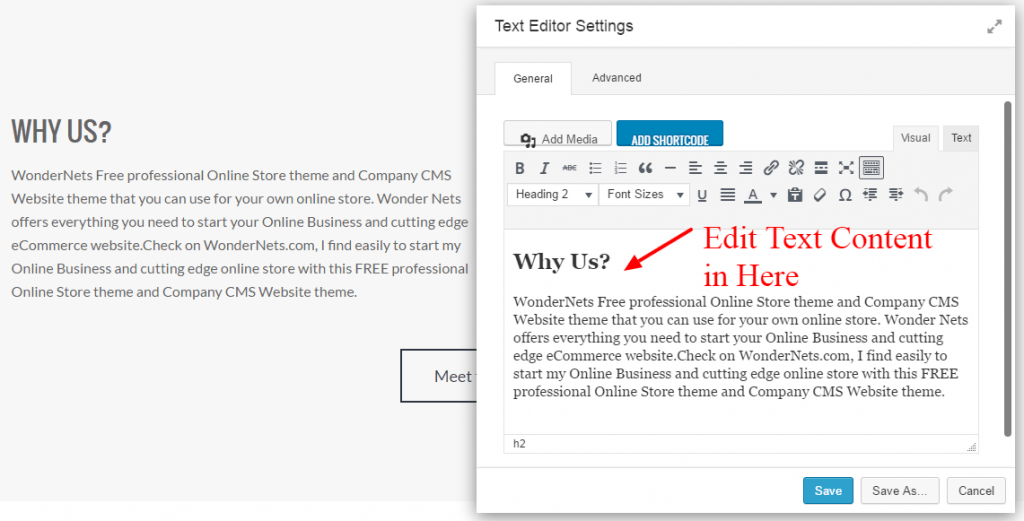Image resolution: width=1024 pixels, height=521 pixels.
Task: Switch to the Advanced tab
Action: tap(616, 78)
